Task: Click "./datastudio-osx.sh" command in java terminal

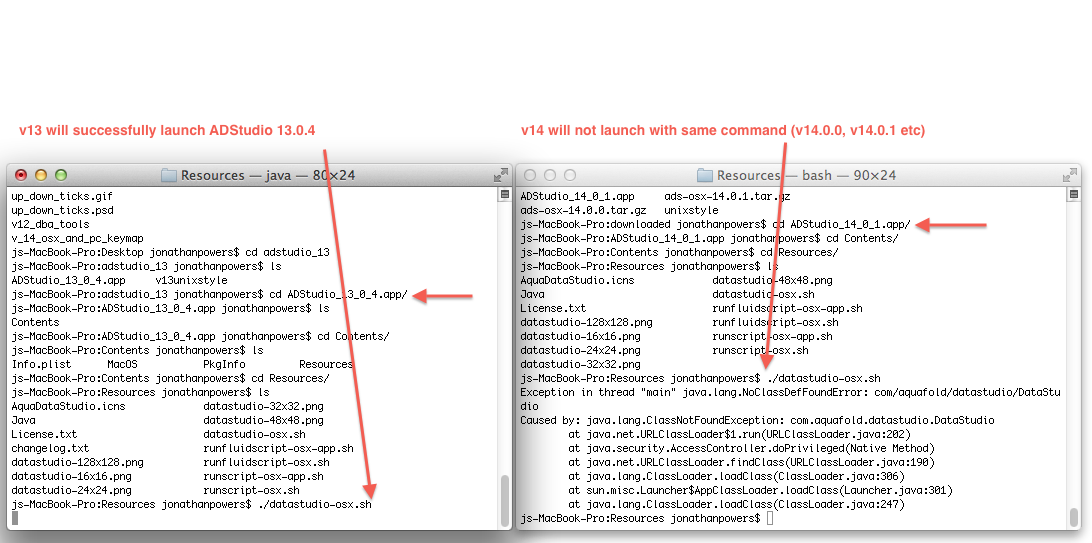Action: (314, 504)
